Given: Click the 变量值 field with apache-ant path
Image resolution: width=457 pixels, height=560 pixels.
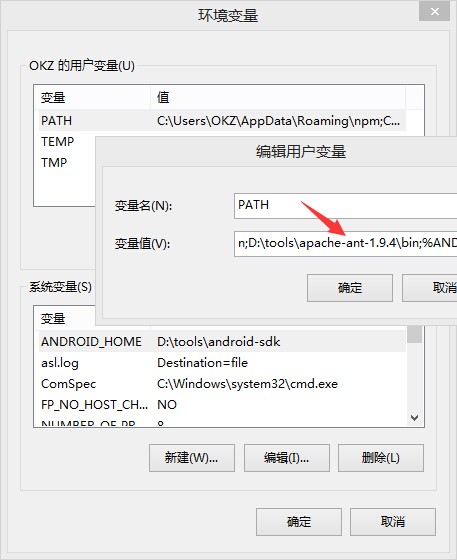Looking at the screenshot, I should click(345, 244).
